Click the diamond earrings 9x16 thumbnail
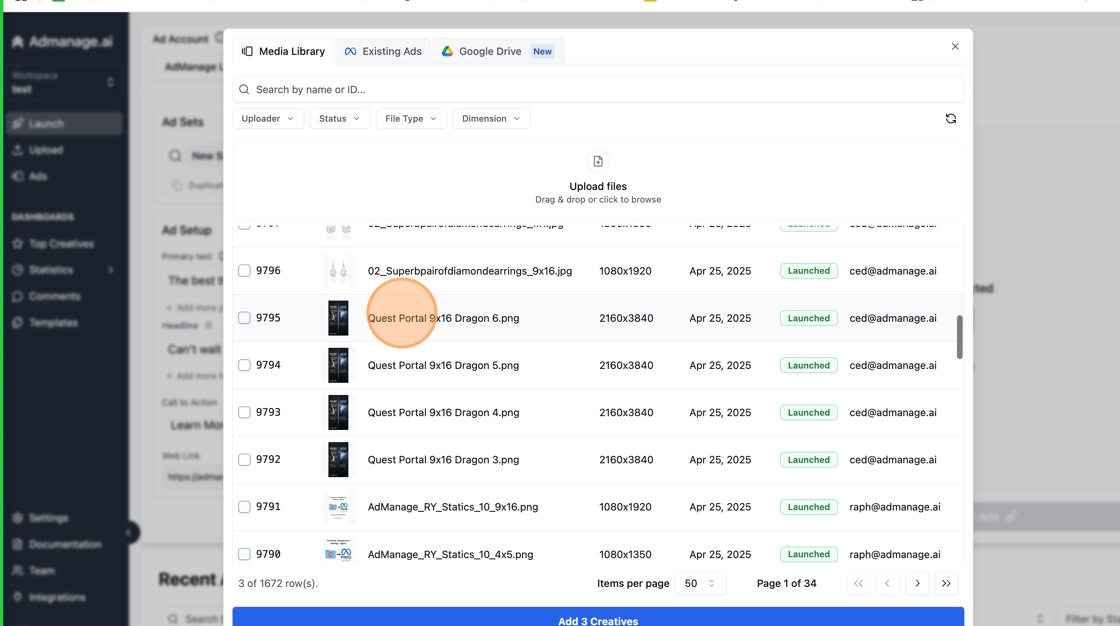This screenshot has width=1120, height=626. [x=338, y=271]
